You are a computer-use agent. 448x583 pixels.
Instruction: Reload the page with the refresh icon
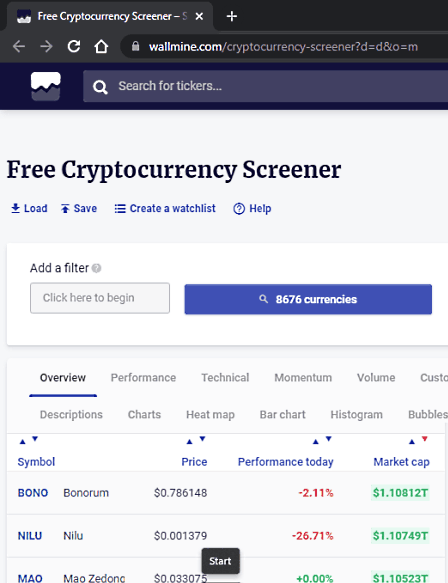point(74,46)
